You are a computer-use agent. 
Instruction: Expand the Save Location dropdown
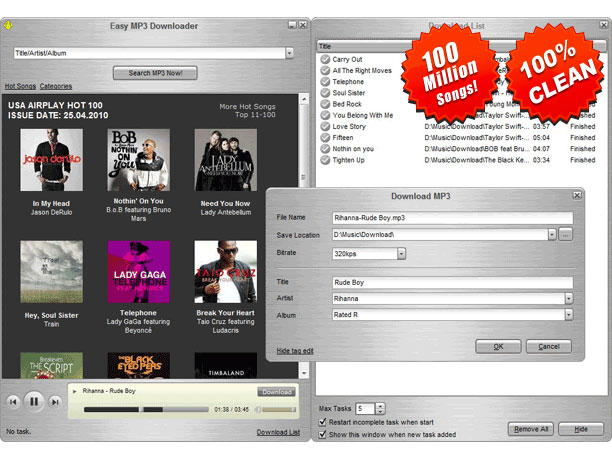click(x=552, y=235)
